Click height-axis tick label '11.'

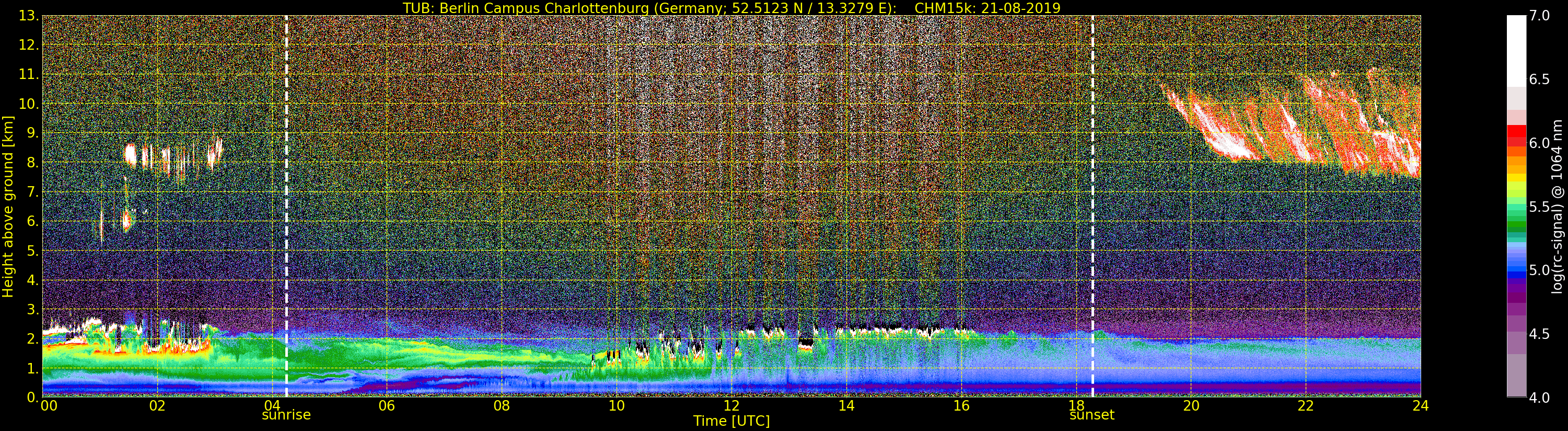click(29, 74)
